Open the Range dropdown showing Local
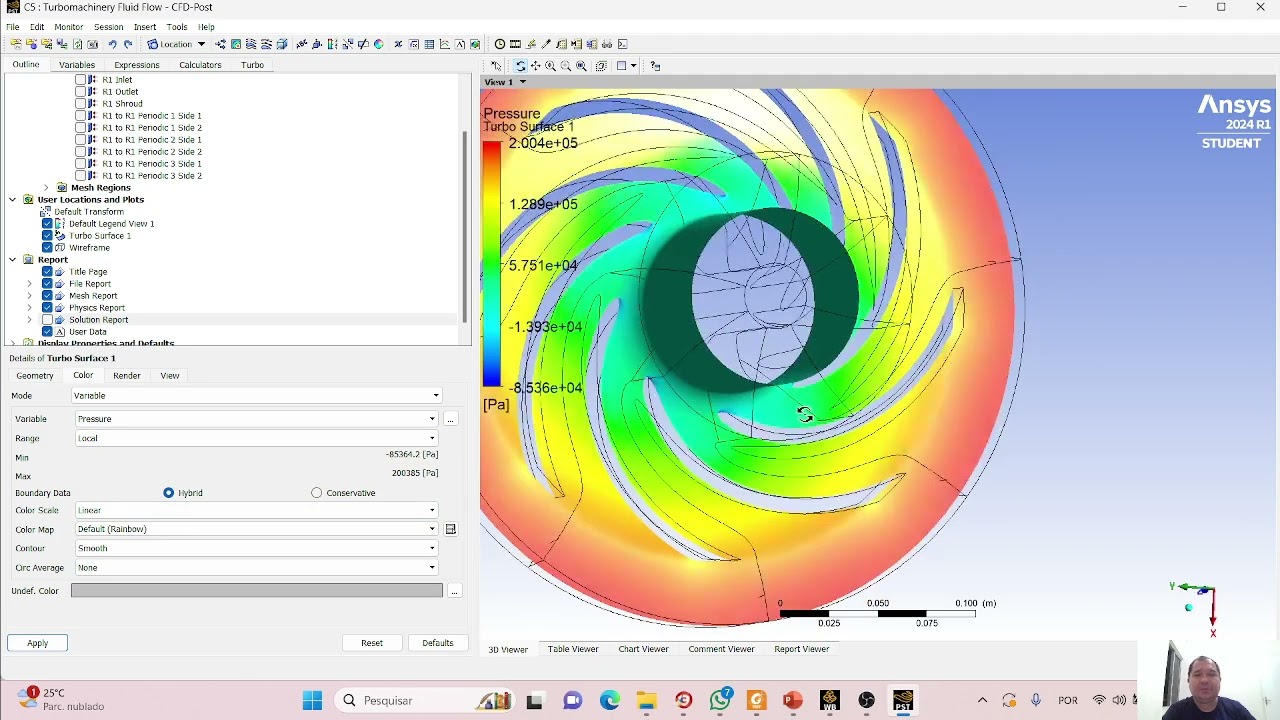Image resolution: width=1280 pixels, height=720 pixels. pos(256,438)
